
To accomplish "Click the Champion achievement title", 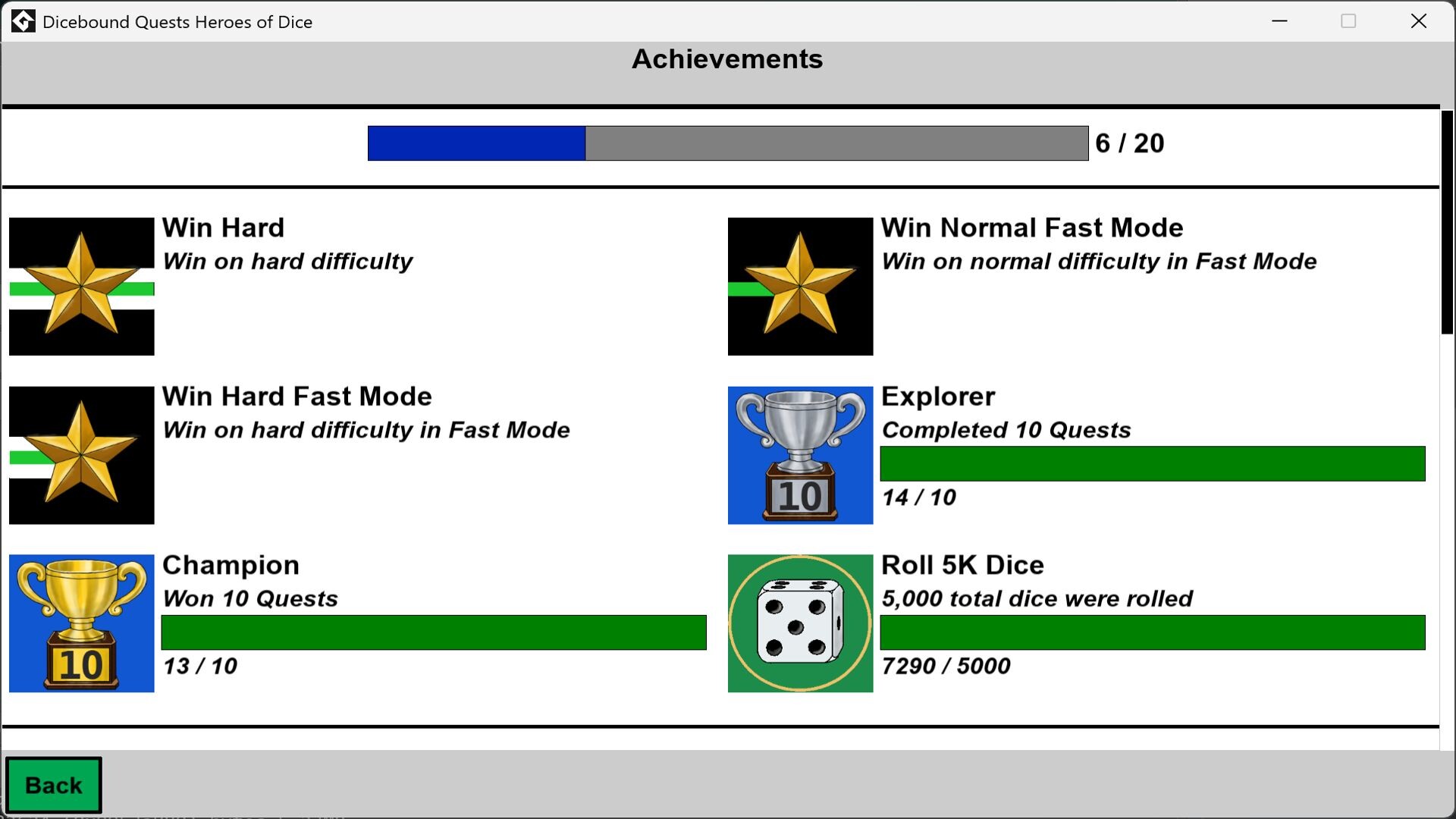I will (231, 565).
